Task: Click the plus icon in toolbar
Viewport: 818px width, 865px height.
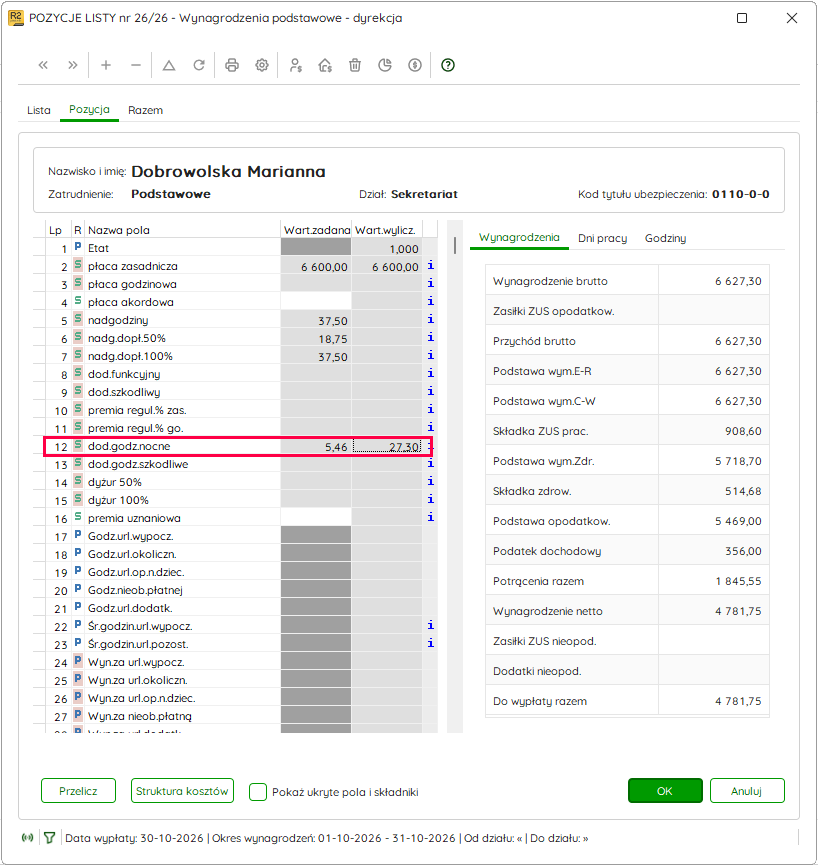Action: (x=106, y=65)
